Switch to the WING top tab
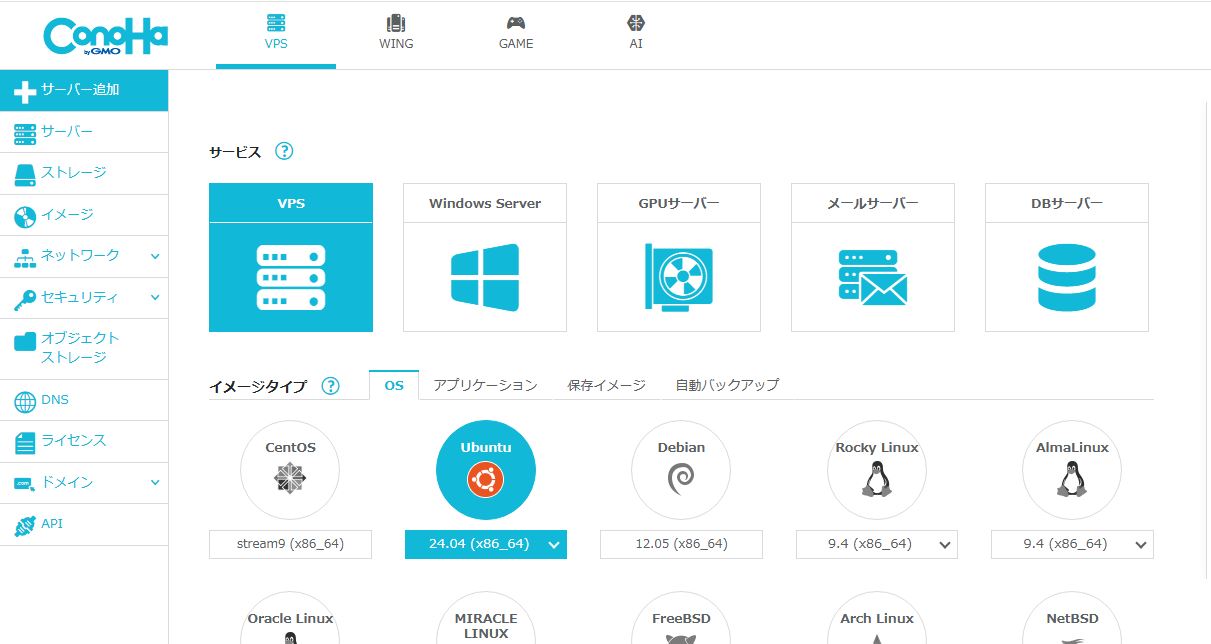This screenshot has width=1211, height=644. point(396,33)
